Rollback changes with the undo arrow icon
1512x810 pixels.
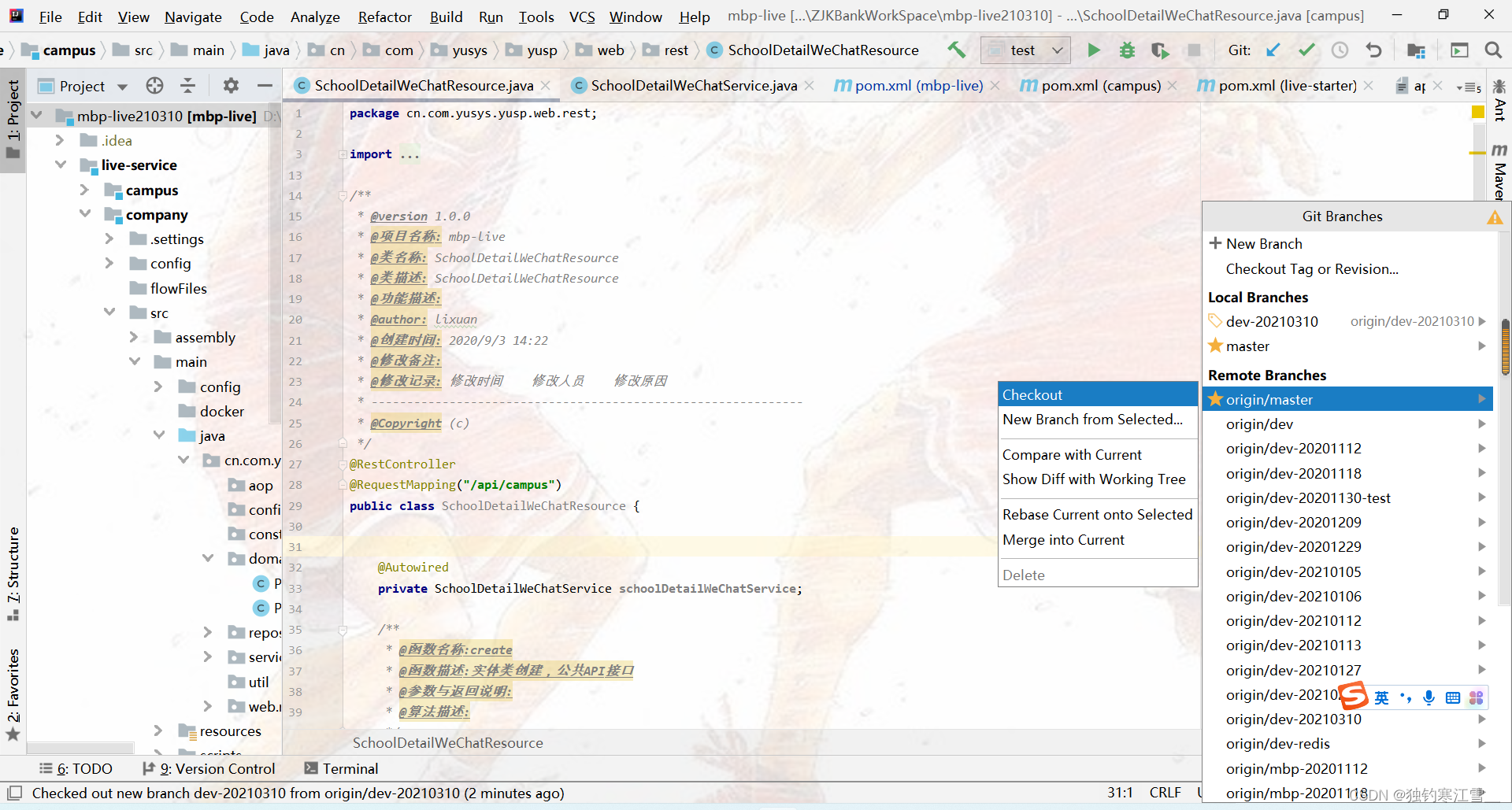[x=1373, y=50]
